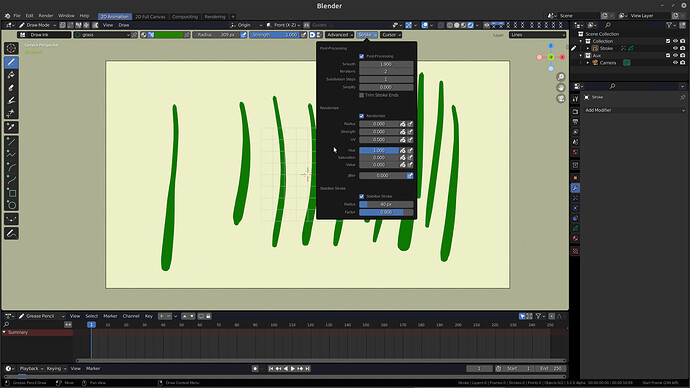Select the Fill bucket tool
Screen dimensions: 690x388
[11, 75]
